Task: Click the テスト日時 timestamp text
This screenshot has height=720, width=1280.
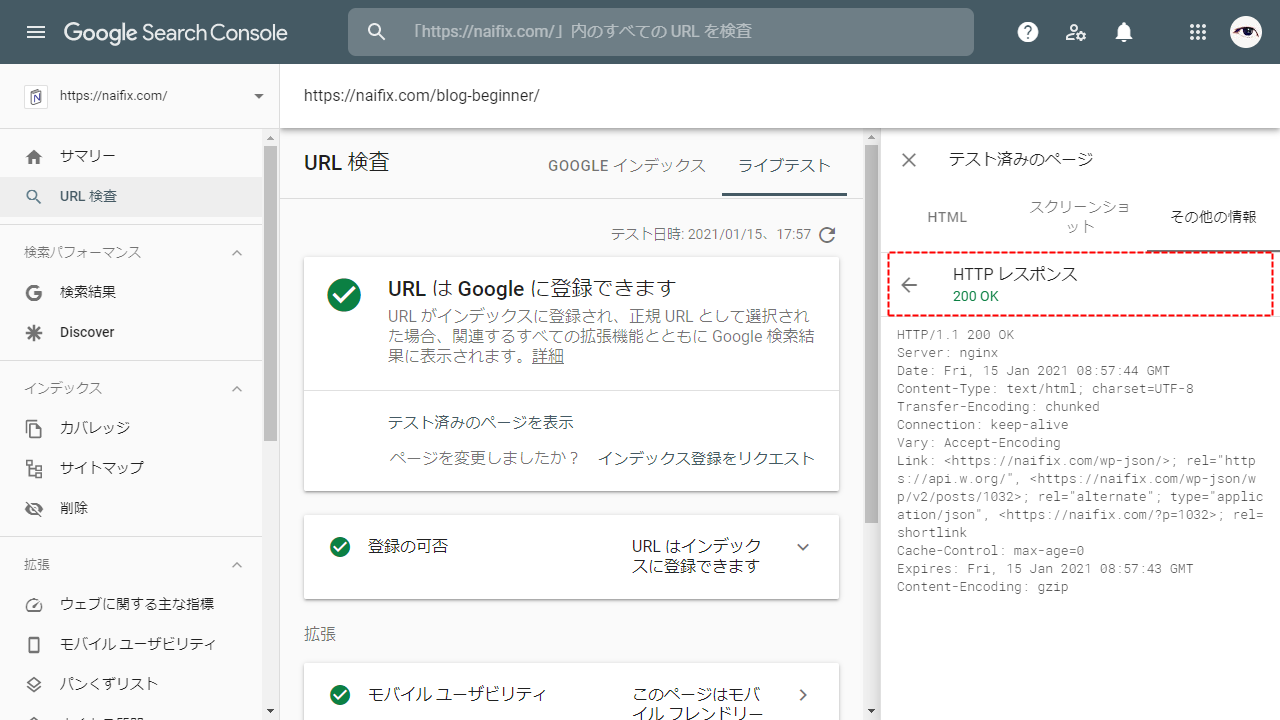Action: tap(711, 235)
